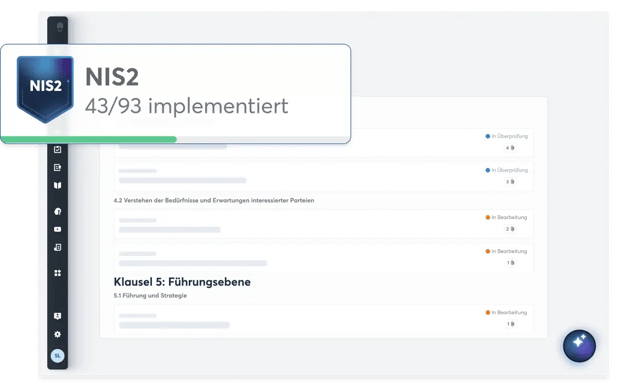Launch the sparkle AI assistant button
620x390 pixels.
pyautogui.click(x=579, y=346)
